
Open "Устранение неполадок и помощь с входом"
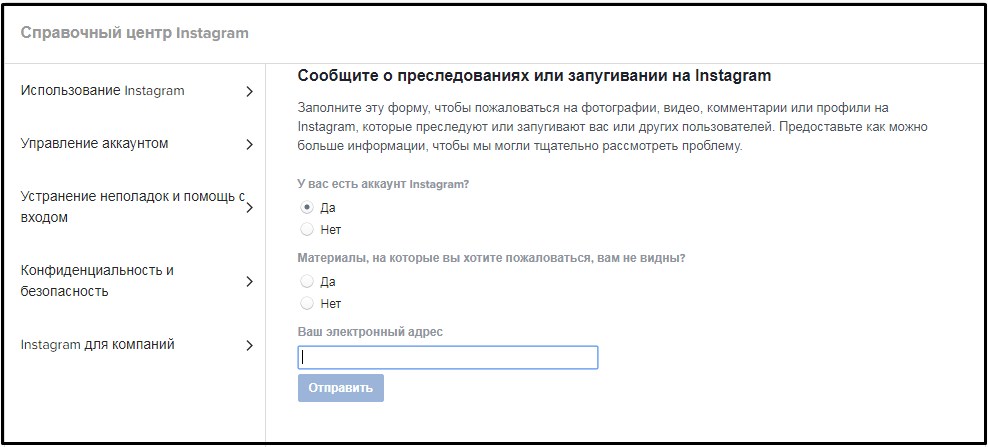(x=130, y=206)
